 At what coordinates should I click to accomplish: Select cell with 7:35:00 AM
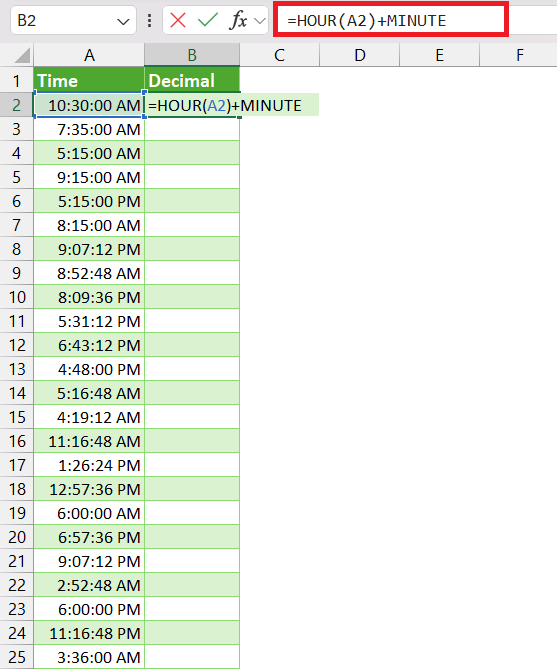(89, 129)
